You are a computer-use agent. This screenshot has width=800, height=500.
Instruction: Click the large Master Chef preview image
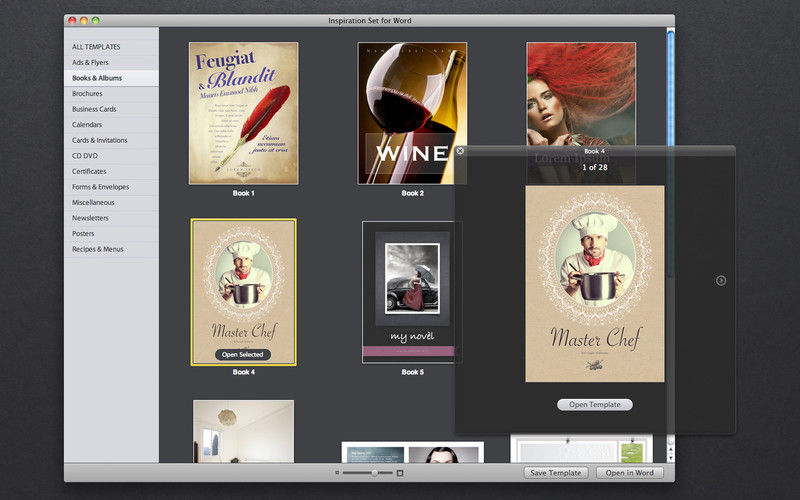595,284
